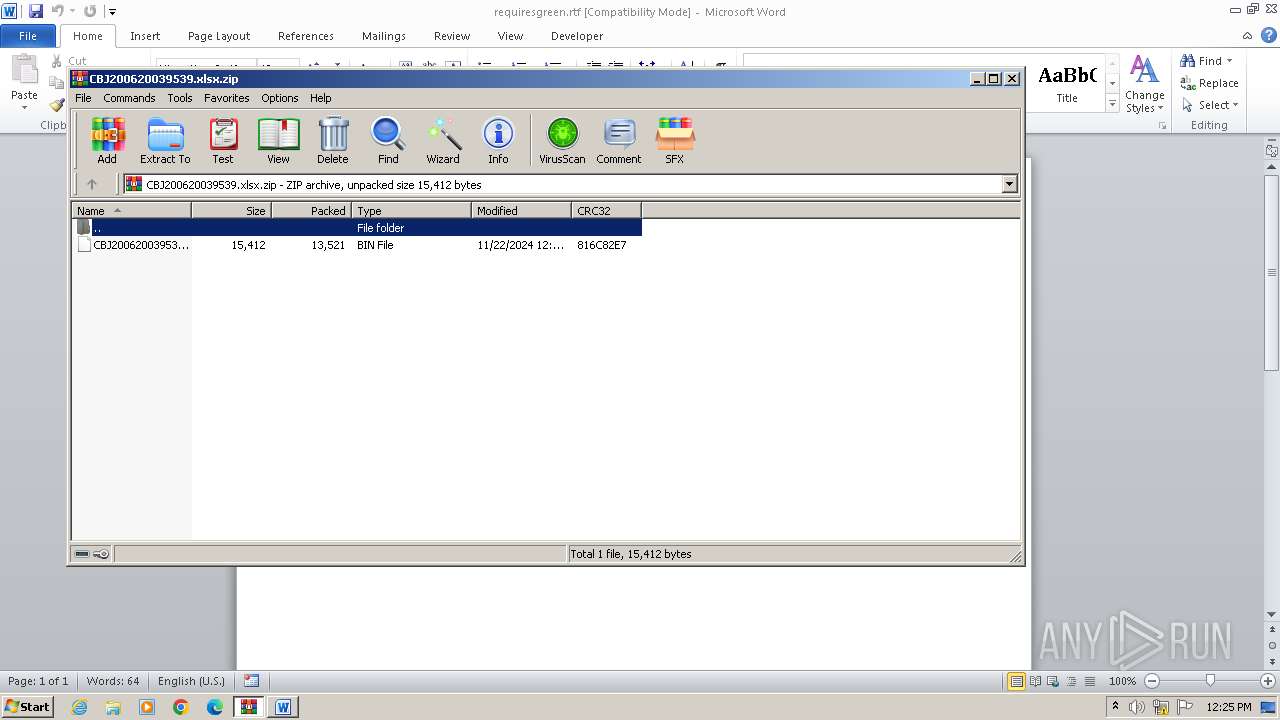Click Replace in Word ribbon
1280x720 pixels.
tap(1210, 83)
